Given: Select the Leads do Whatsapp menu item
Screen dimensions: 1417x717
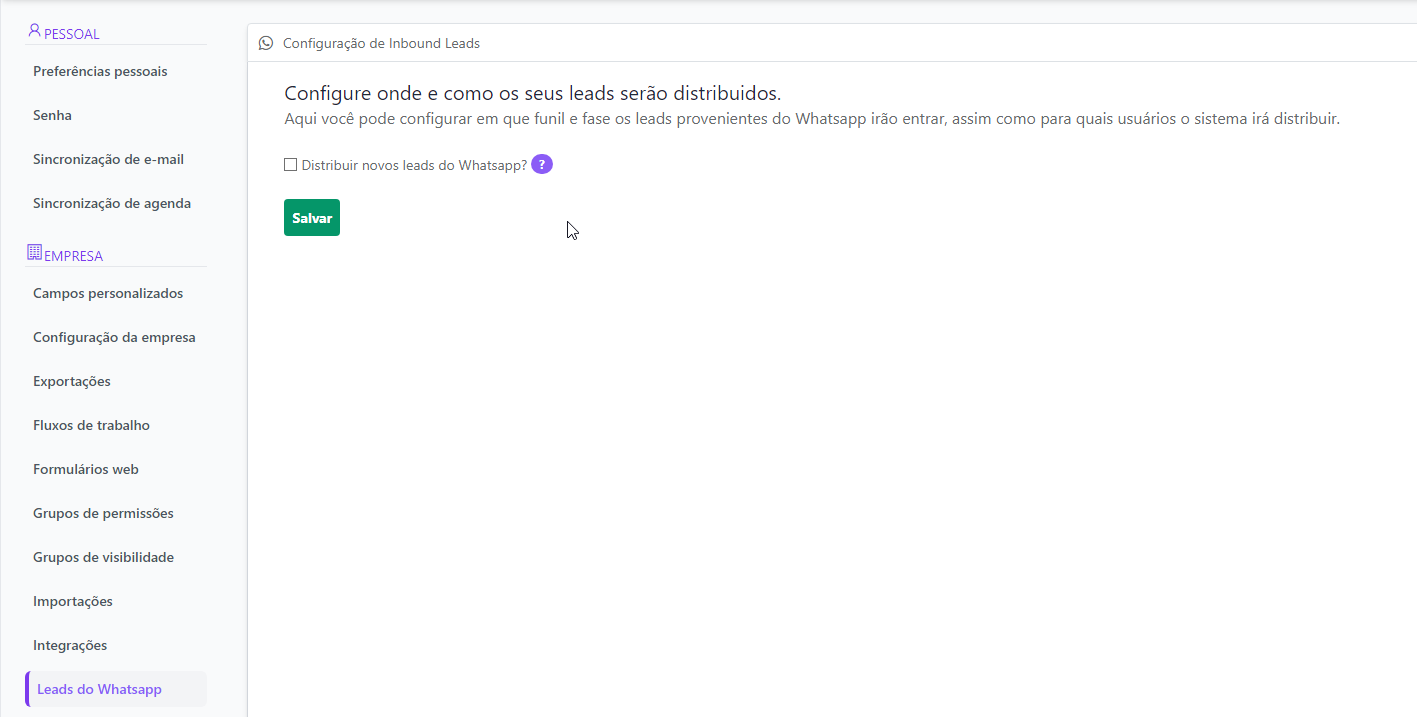Looking at the screenshot, I should [x=99, y=690].
